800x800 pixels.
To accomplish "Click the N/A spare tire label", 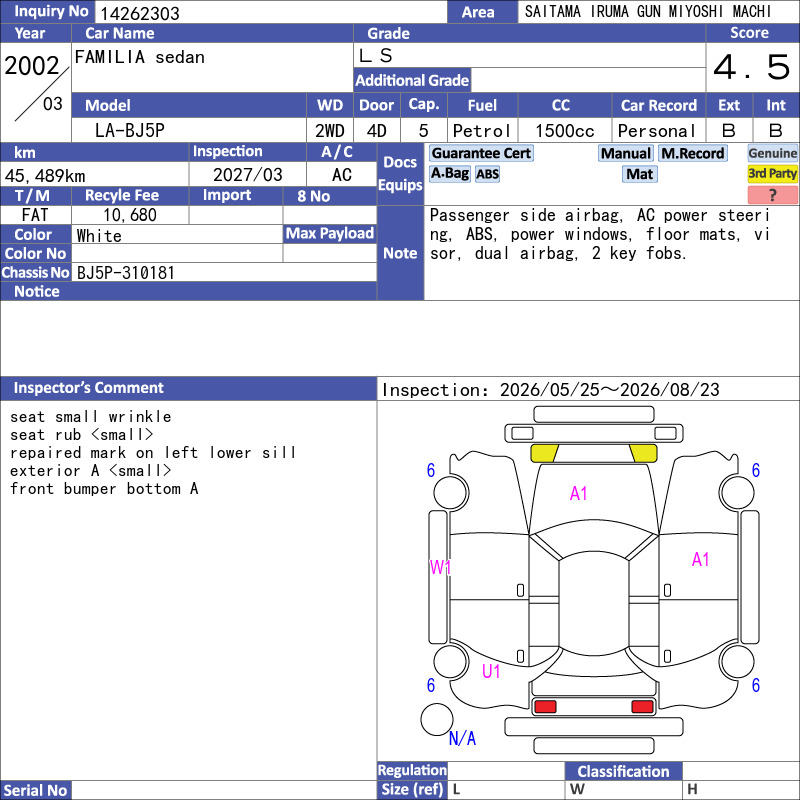I will coord(462,738).
